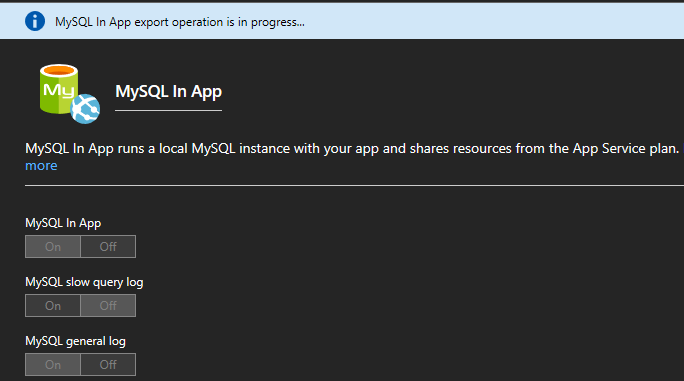684x381 pixels.
Task: Click the blue info icon in the banner
Action: [35, 21]
